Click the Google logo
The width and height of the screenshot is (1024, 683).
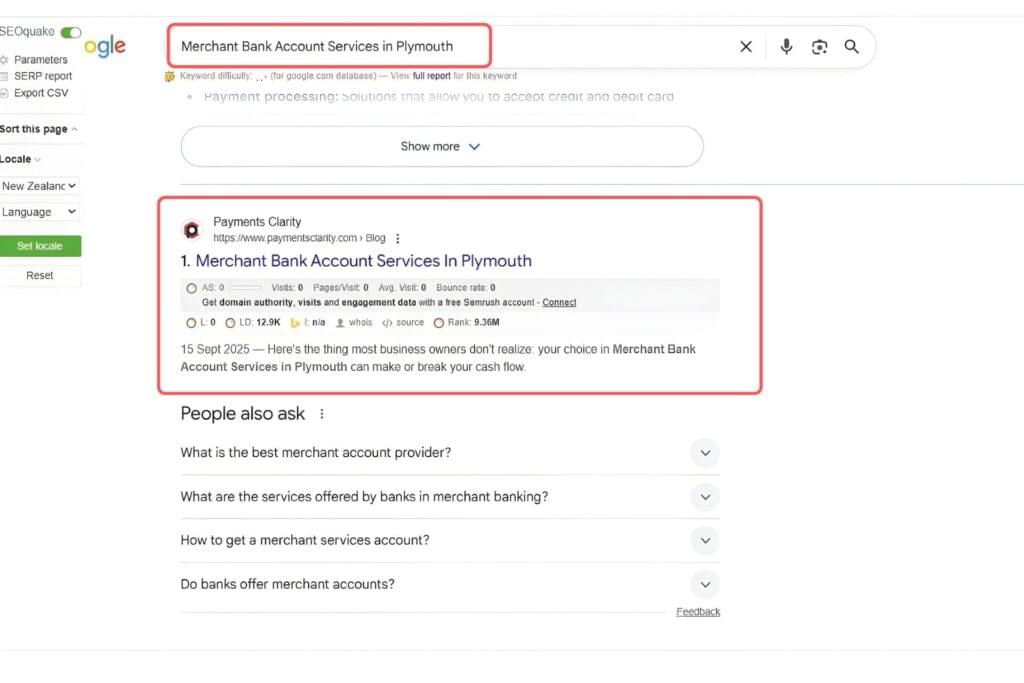pyautogui.click(x=105, y=46)
